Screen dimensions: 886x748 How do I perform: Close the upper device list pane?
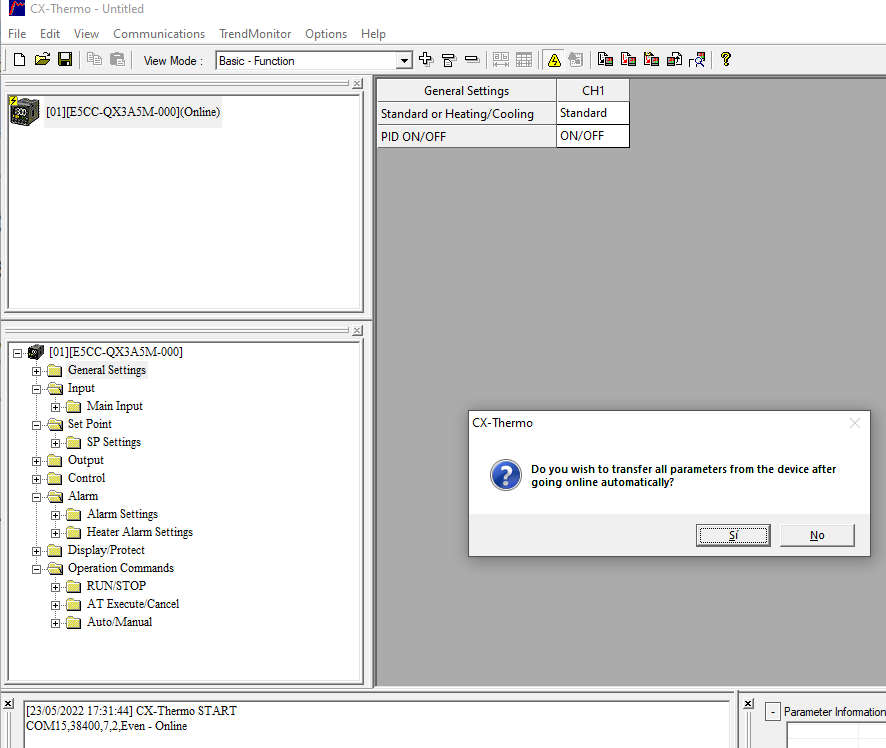(x=357, y=84)
